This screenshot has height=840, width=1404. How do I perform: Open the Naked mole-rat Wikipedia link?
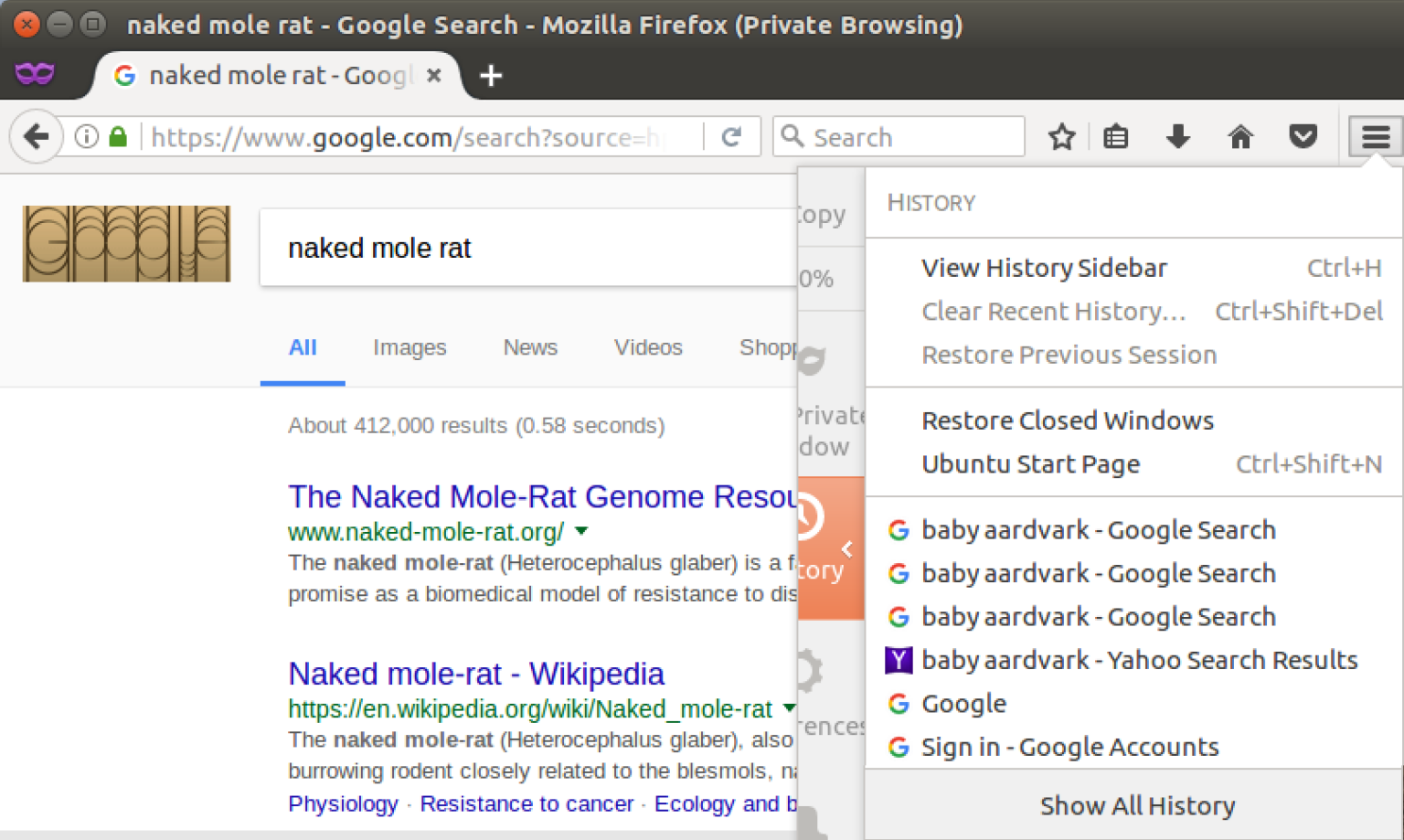(x=475, y=674)
